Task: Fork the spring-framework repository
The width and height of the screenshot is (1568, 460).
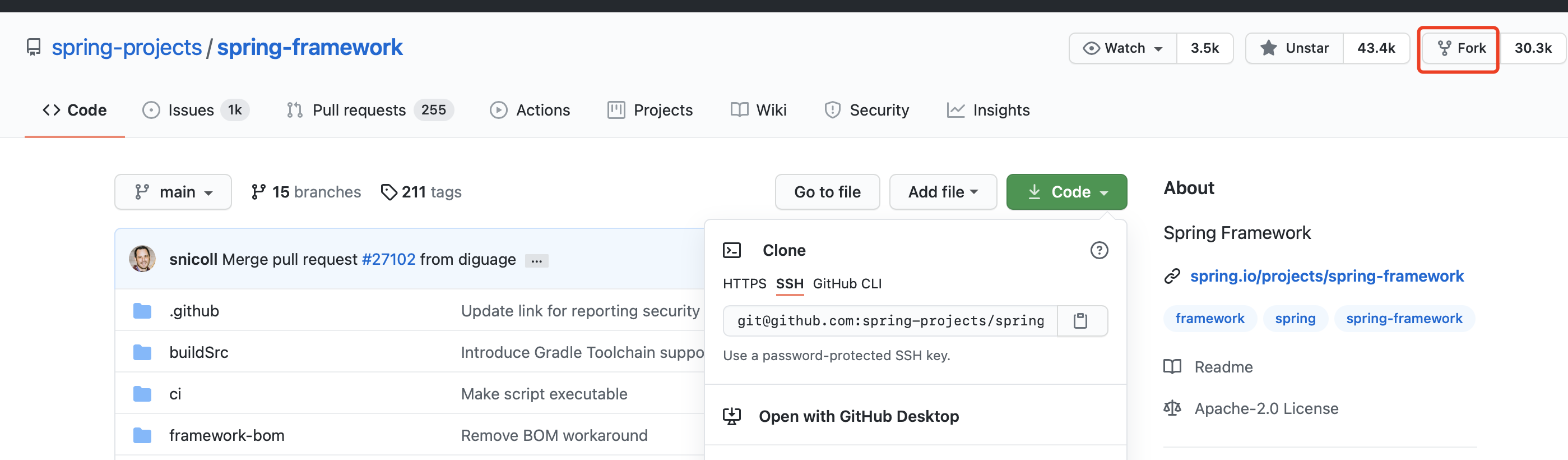Action: click(x=1460, y=48)
